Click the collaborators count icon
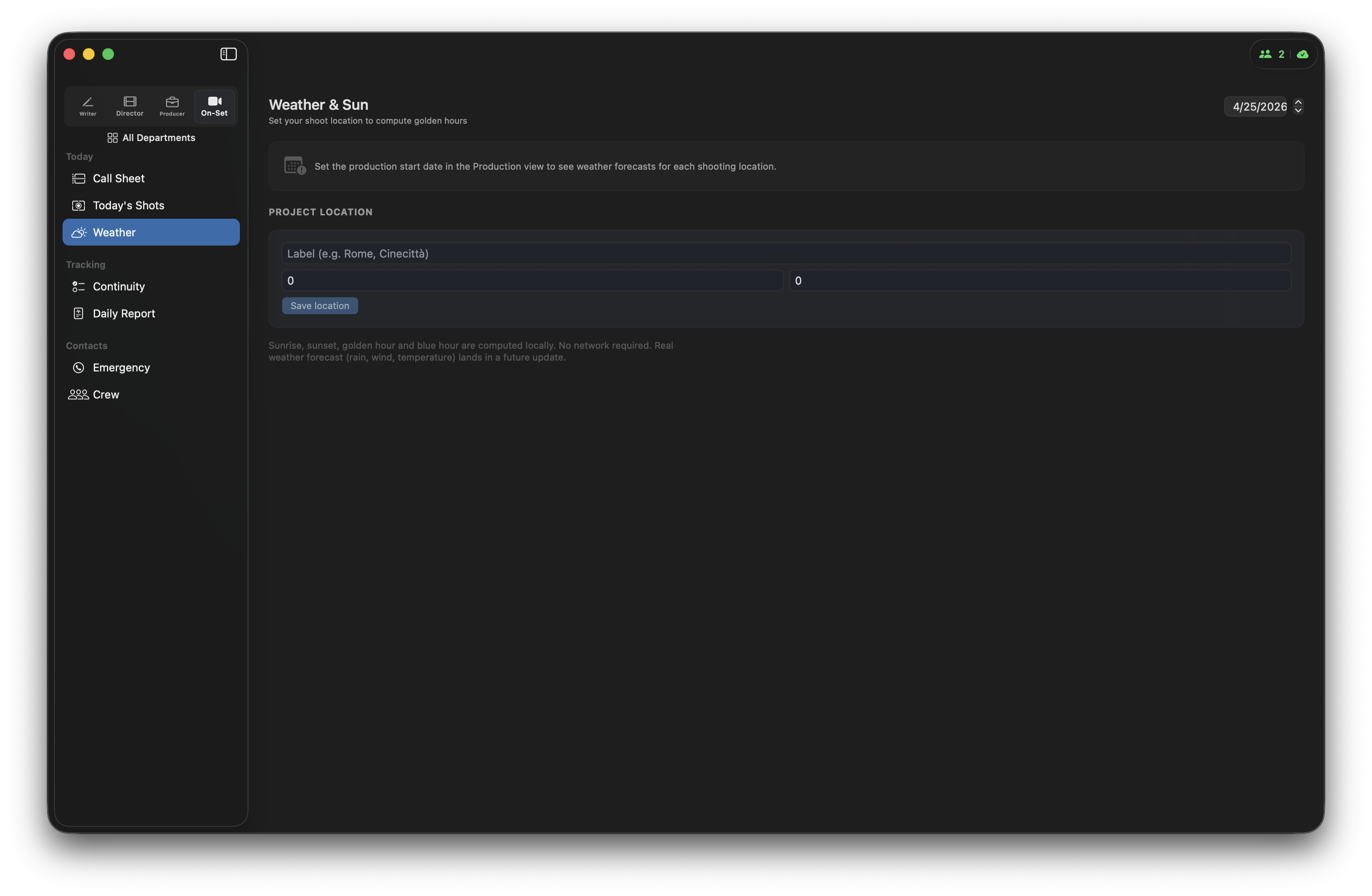Viewport: 1372px width, 896px height. coord(1266,54)
